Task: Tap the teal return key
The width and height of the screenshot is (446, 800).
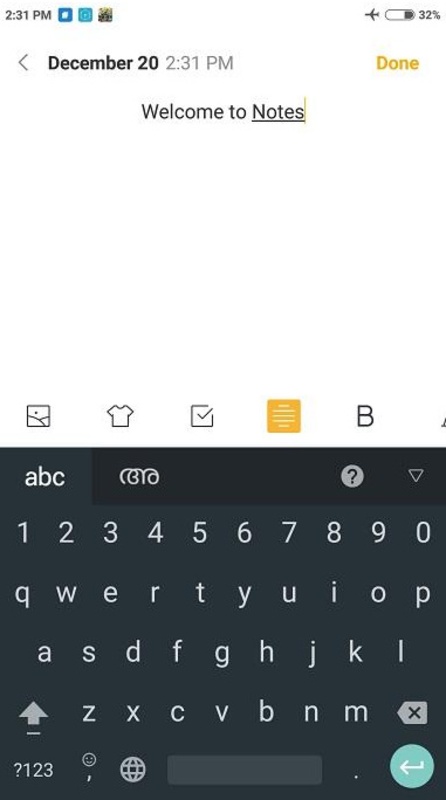Action: [412, 766]
